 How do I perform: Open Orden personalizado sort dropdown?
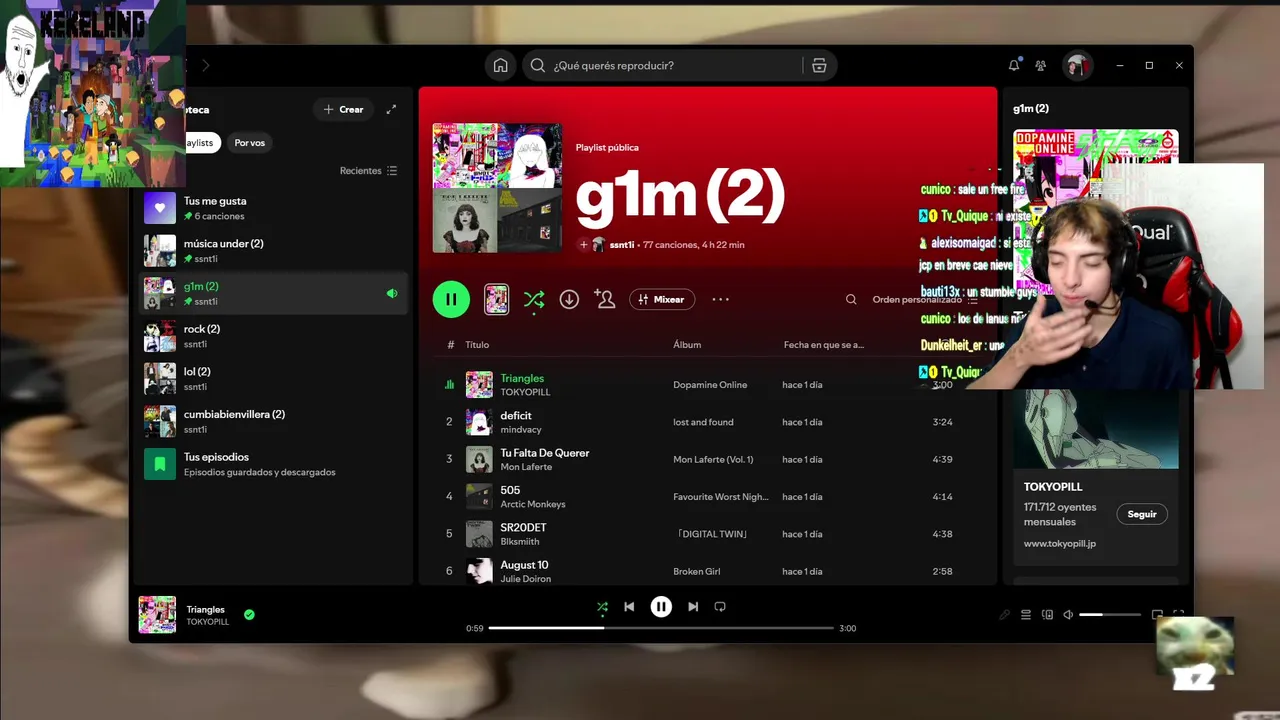[925, 299]
